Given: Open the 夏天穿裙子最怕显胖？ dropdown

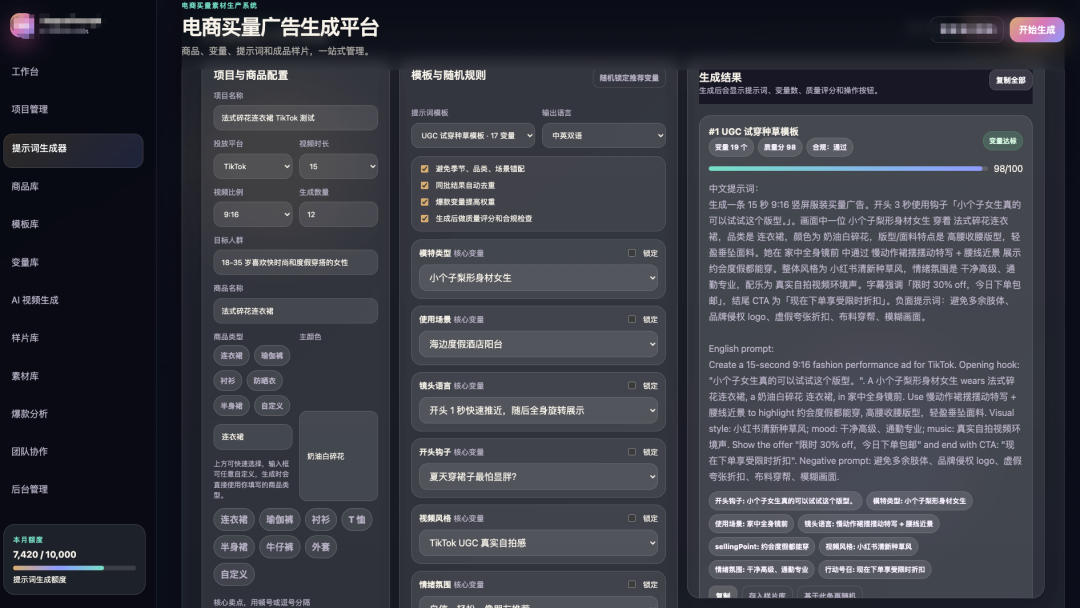Looking at the screenshot, I should pyautogui.click(x=538, y=476).
